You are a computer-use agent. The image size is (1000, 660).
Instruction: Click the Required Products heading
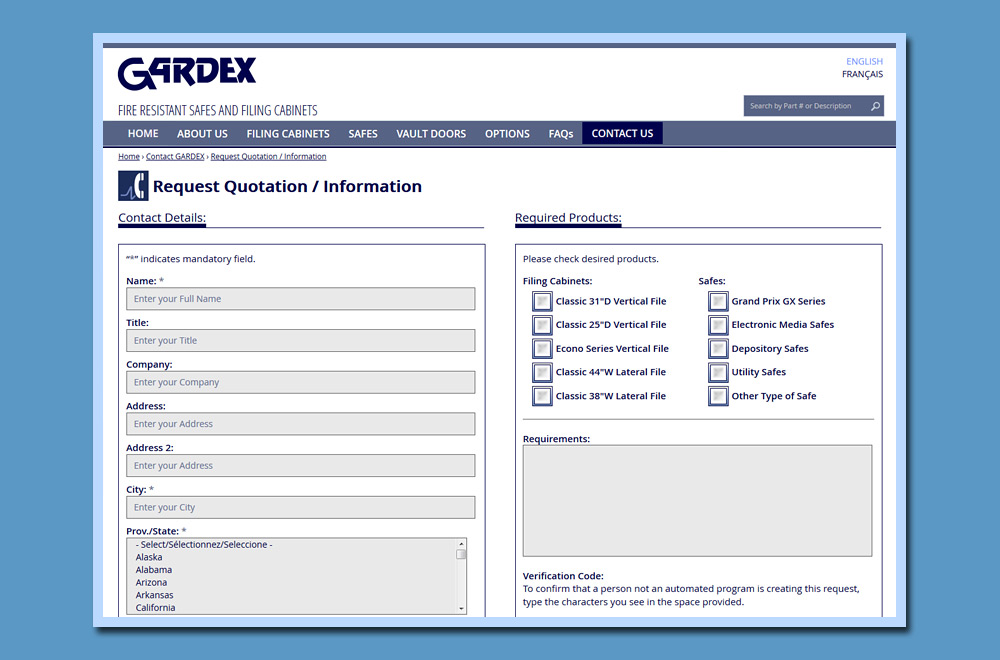click(568, 217)
